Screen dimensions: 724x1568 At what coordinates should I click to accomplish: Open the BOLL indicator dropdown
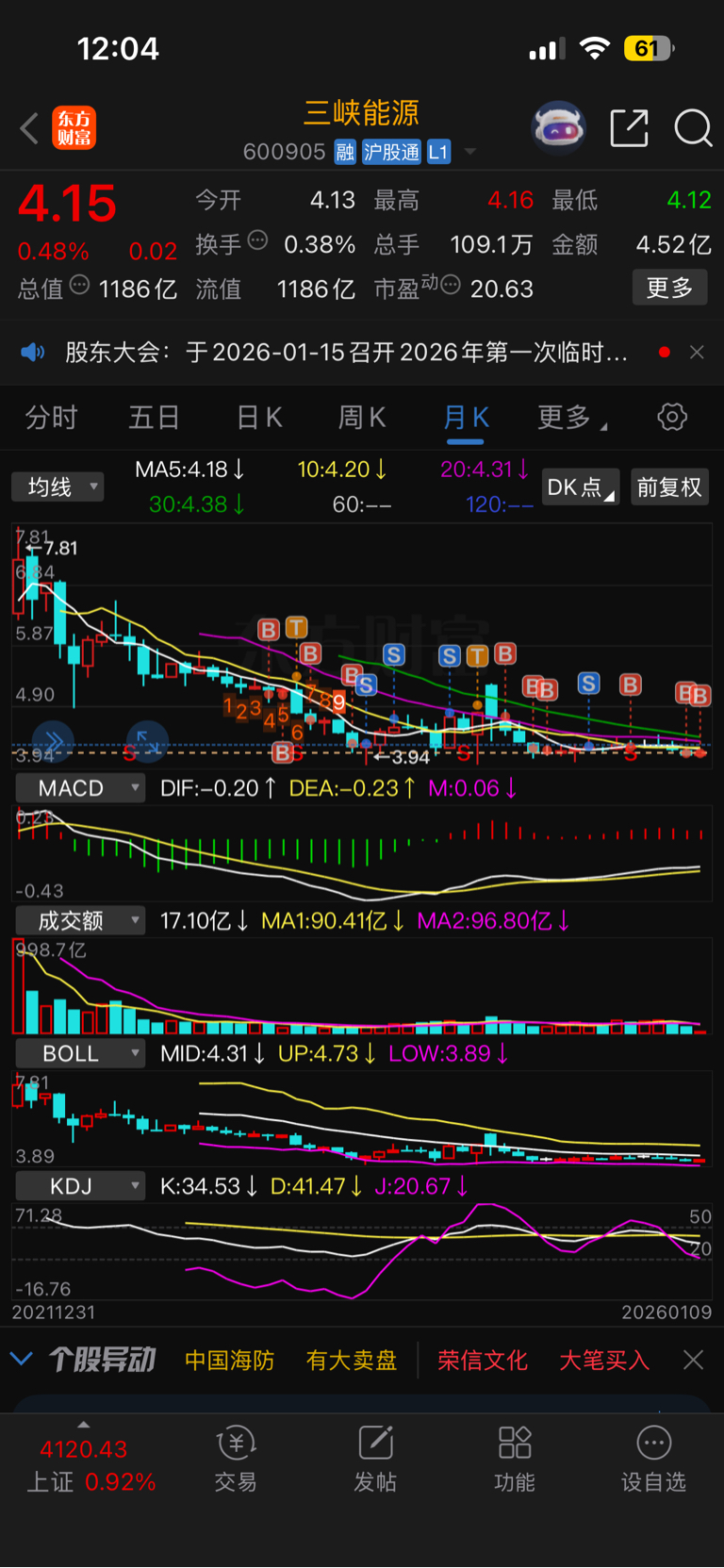tap(80, 1053)
